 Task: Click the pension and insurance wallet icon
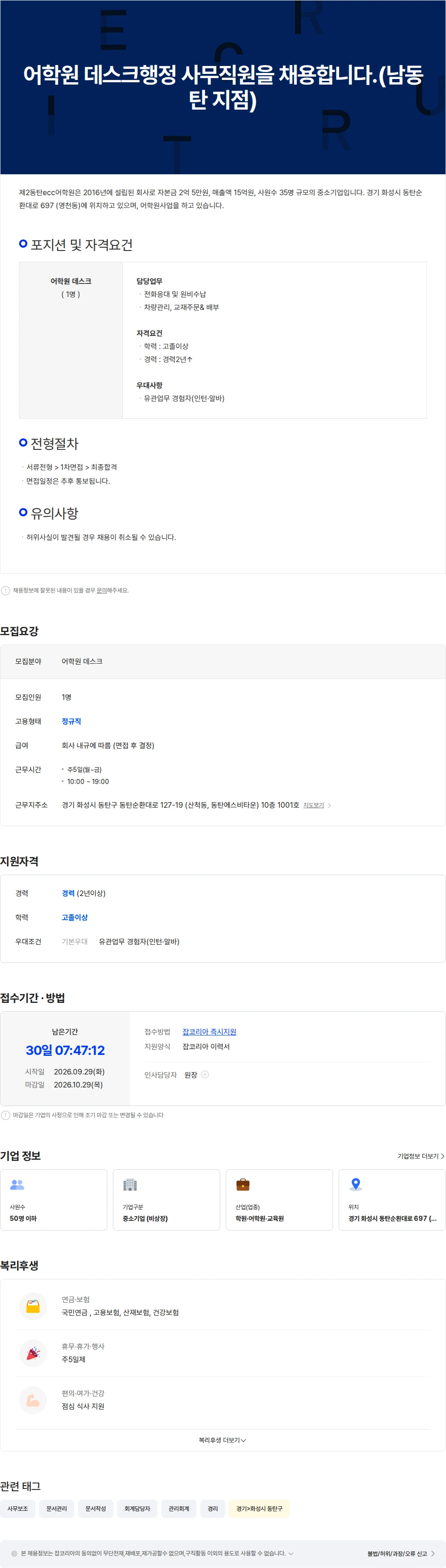[x=33, y=1306]
